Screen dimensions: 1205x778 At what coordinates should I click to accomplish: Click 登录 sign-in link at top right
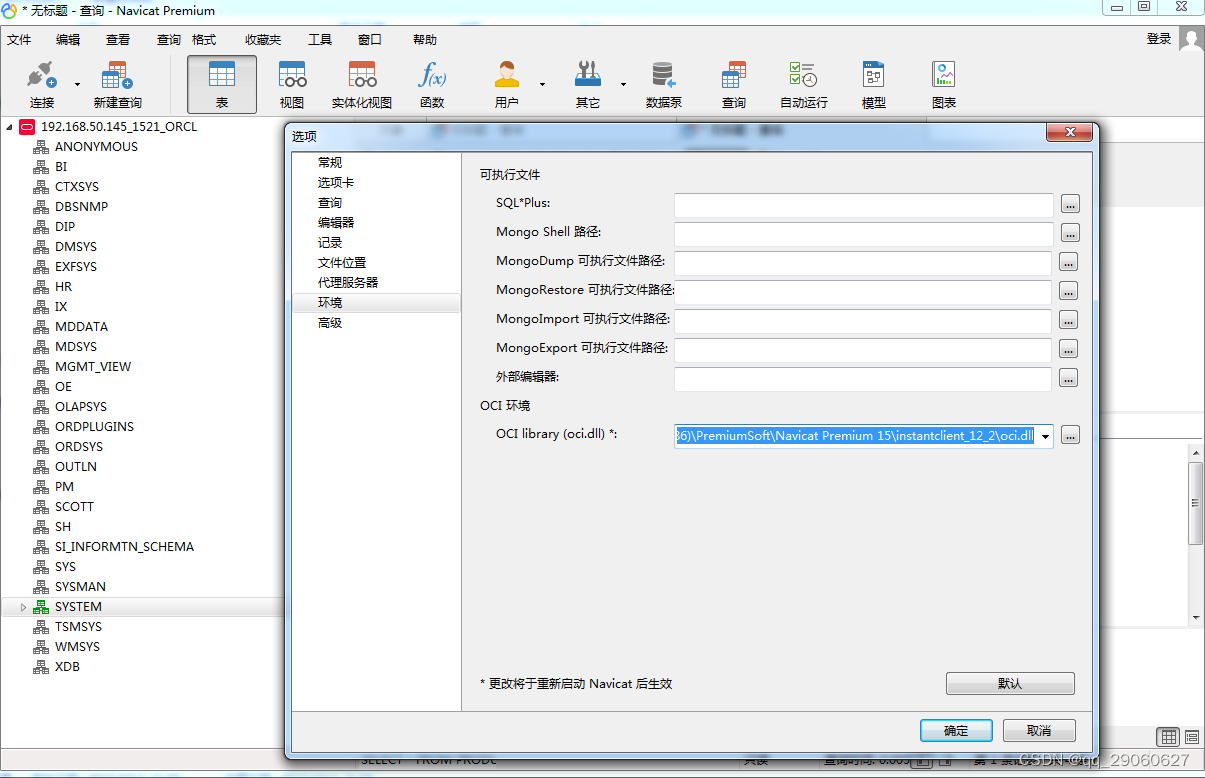[1159, 39]
